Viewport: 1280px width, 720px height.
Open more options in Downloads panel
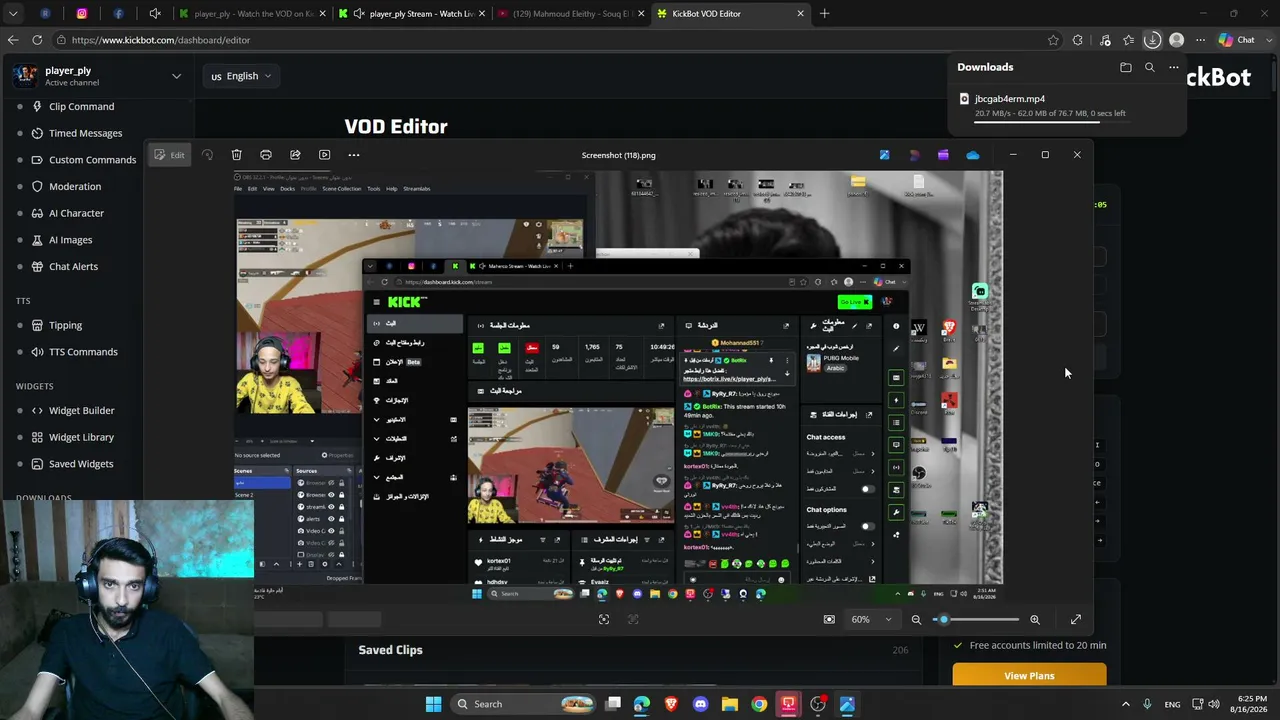pyautogui.click(x=1174, y=67)
